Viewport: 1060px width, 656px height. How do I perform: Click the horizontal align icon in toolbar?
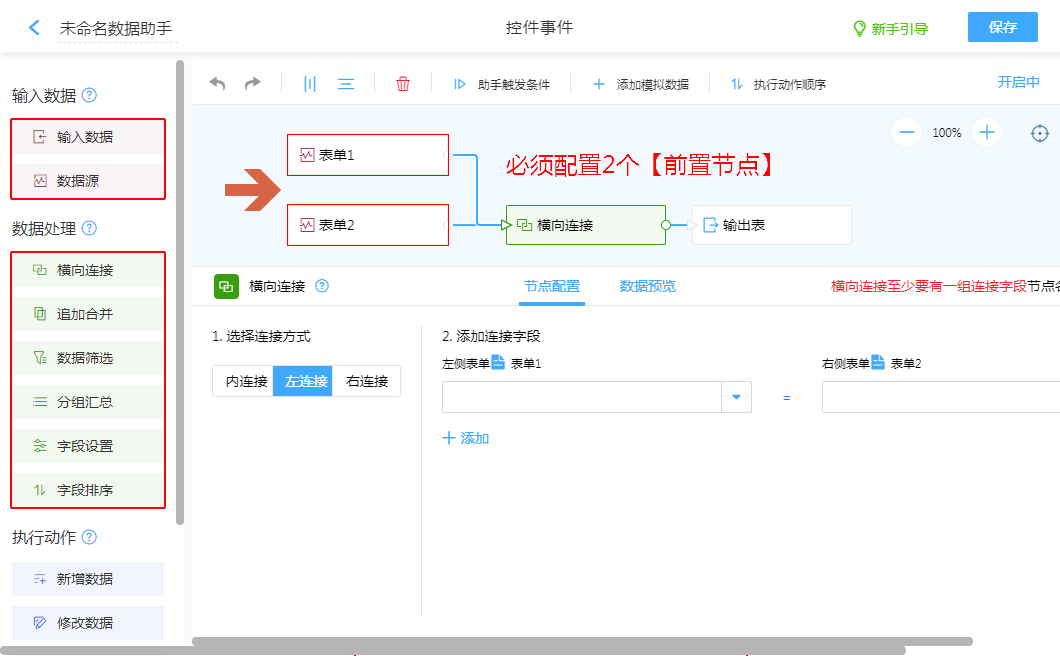(x=346, y=84)
